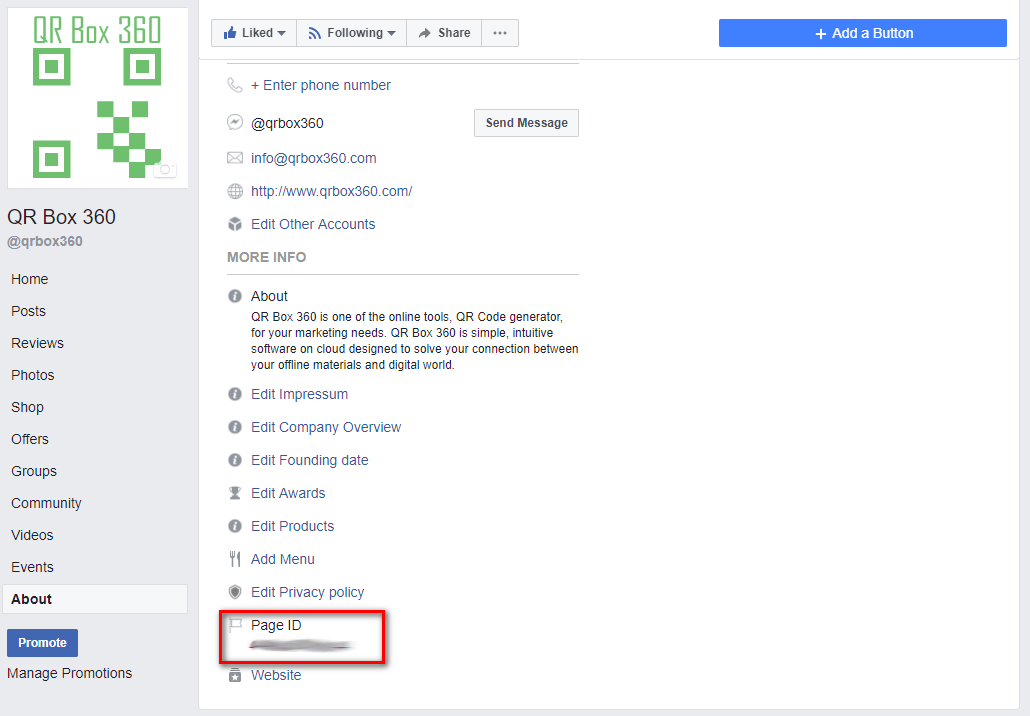Click Add a Button
Image resolution: width=1030 pixels, height=716 pixels.
tap(862, 33)
